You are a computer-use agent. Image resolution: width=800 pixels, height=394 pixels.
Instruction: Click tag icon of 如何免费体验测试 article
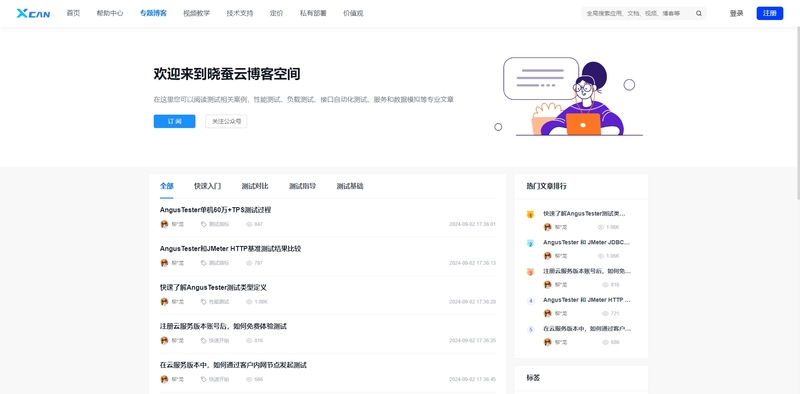click(204, 340)
